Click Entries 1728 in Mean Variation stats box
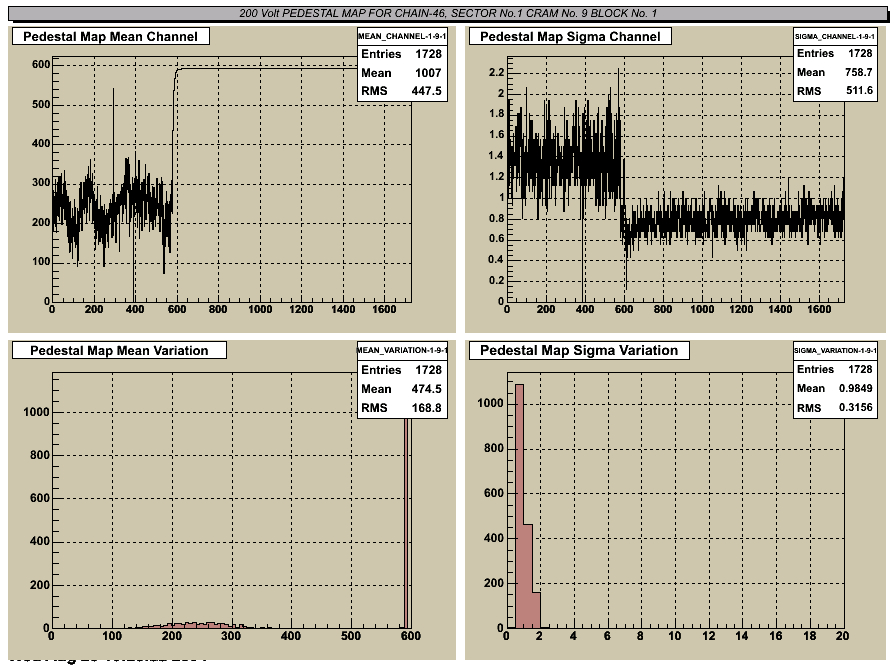This screenshot has height=668, width=896. pos(401,370)
